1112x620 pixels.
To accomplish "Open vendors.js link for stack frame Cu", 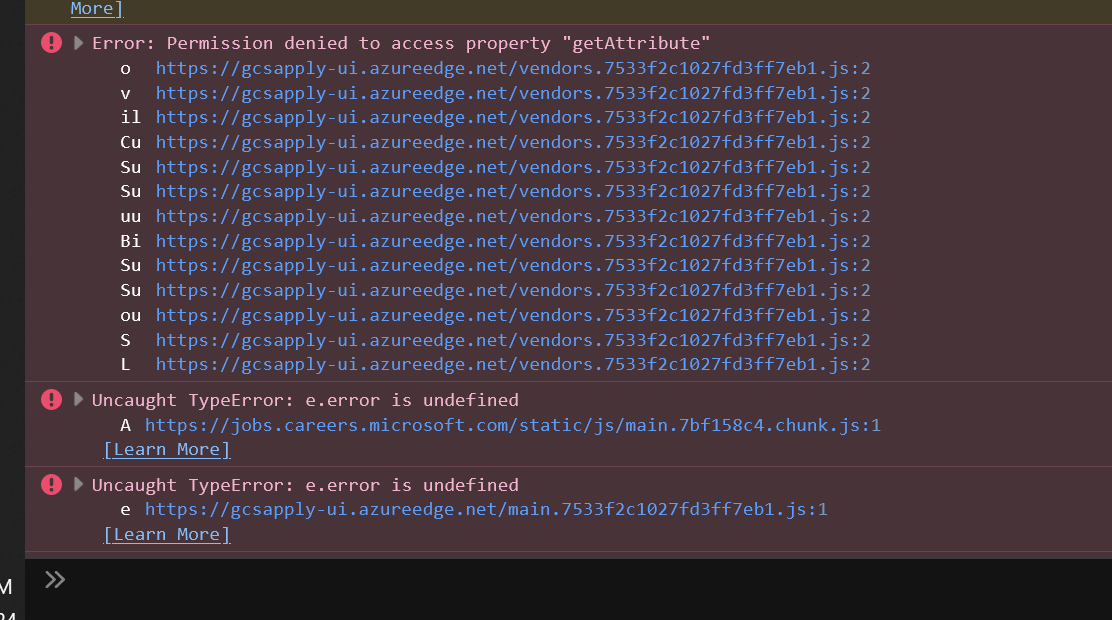I will pos(513,142).
